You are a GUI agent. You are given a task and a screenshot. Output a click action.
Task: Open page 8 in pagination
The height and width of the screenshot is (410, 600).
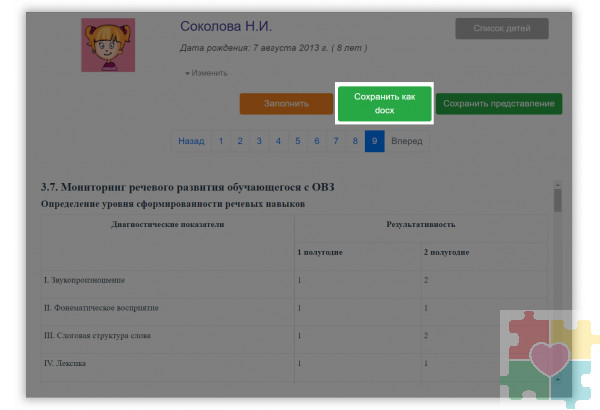click(x=355, y=142)
